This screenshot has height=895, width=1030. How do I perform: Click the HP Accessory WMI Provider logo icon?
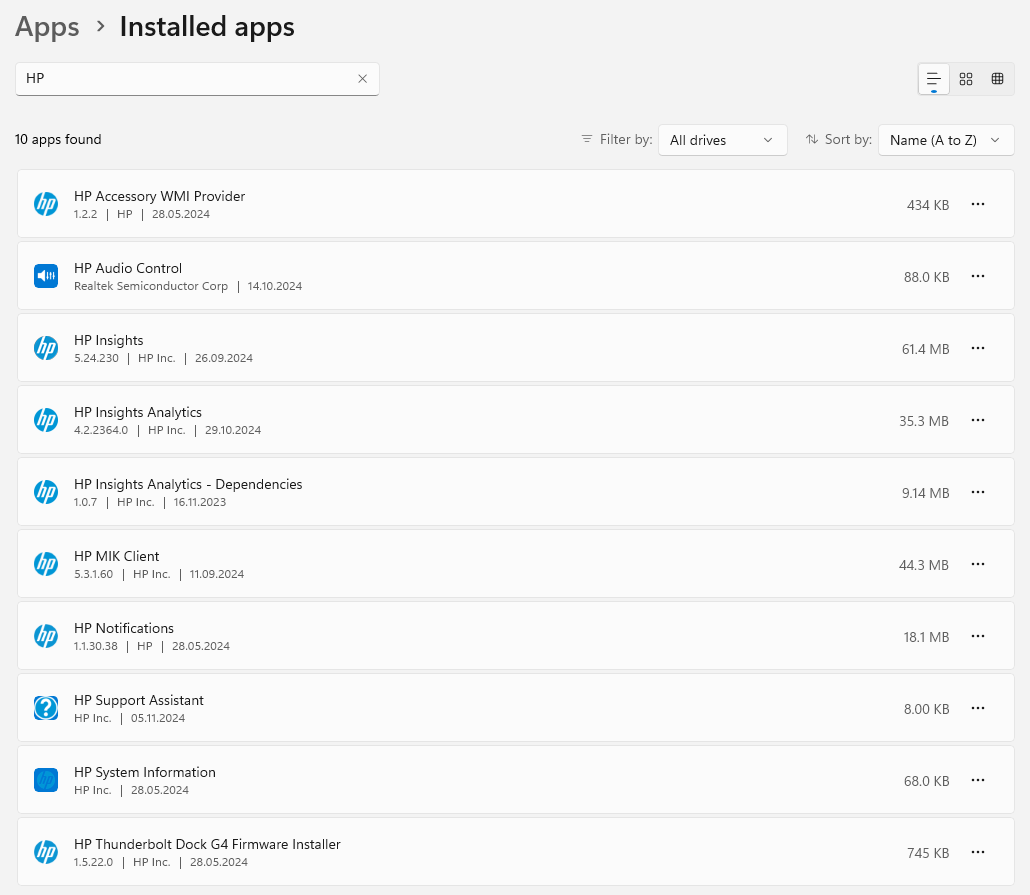(46, 204)
